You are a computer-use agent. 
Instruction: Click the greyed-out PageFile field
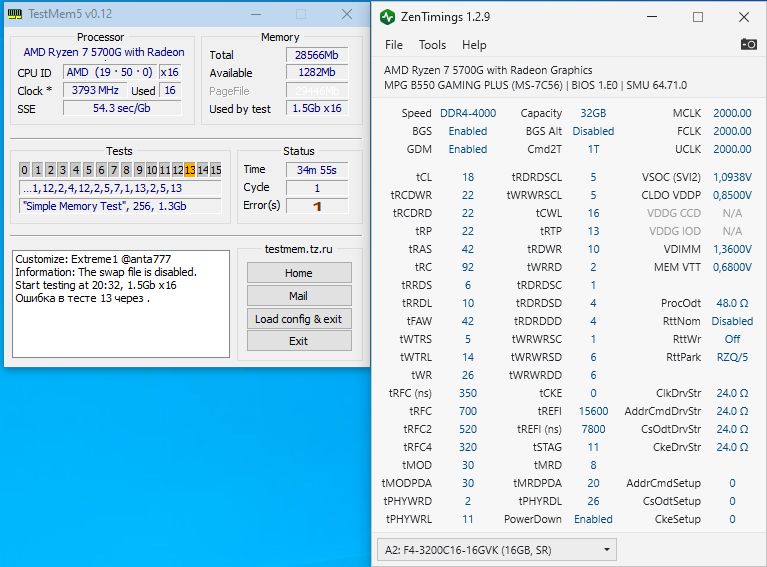click(317, 91)
